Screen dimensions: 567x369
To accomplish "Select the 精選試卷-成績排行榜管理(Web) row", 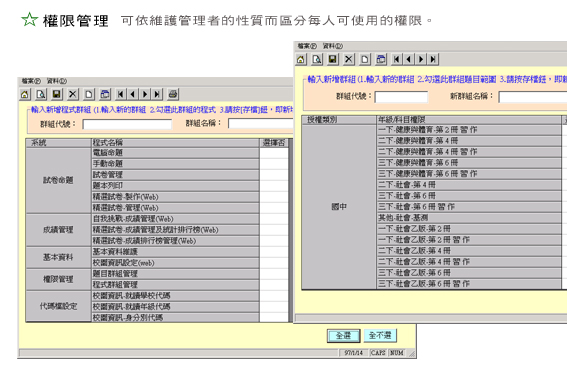I will tap(175, 241).
